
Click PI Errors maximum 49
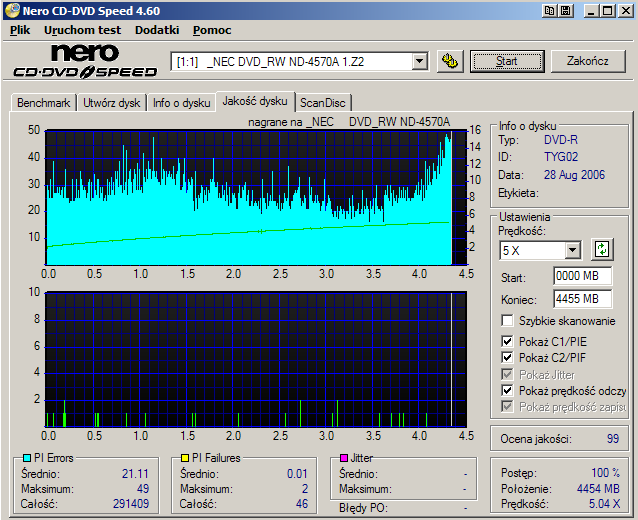(x=143, y=489)
